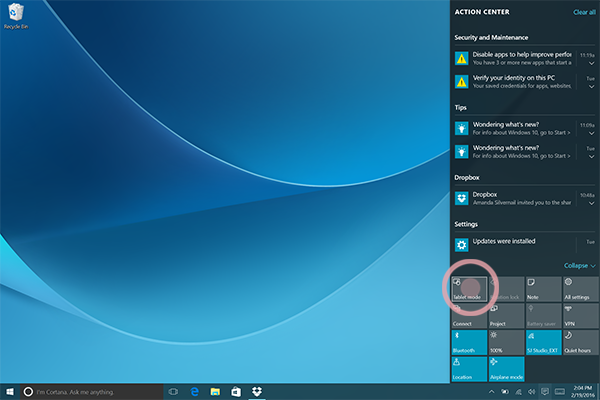Open Task View from taskbar
This screenshot has height=400, width=600.
click(x=173, y=392)
